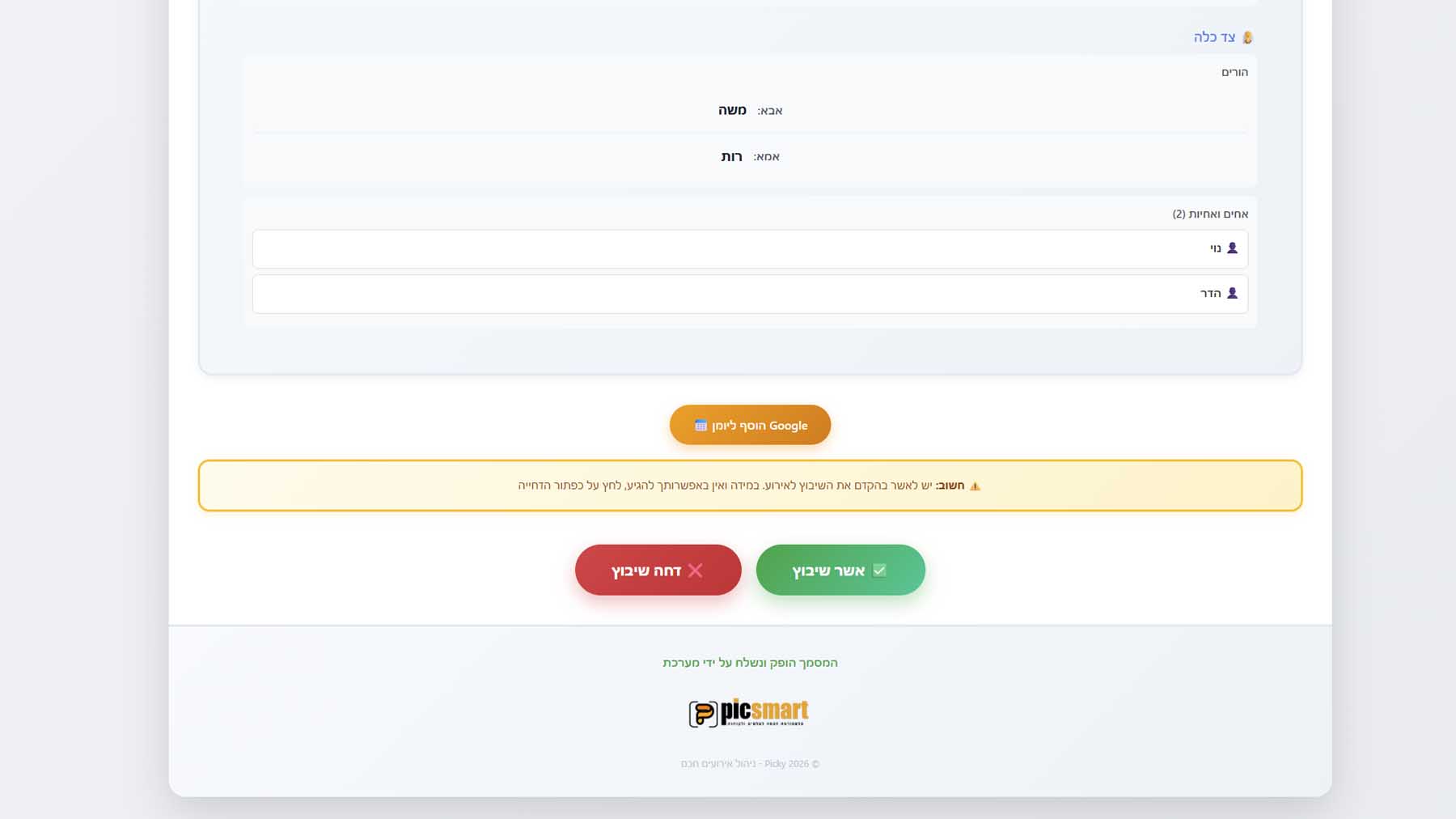Viewport: 1456px width, 819px height.
Task: Click the הורים section label
Action: (x=1234, y=72)
